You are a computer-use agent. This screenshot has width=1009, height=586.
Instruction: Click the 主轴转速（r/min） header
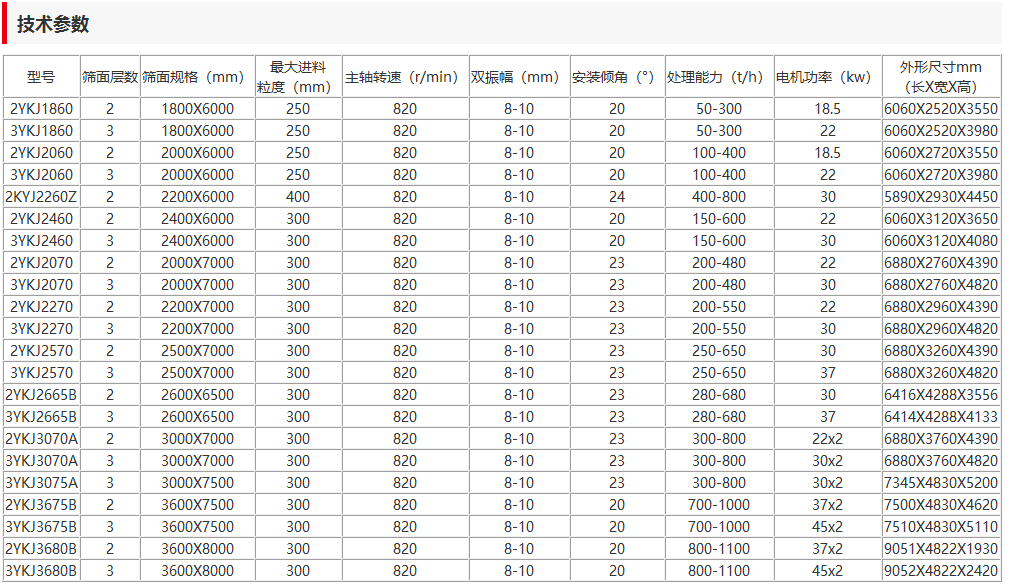coord(405,77)
